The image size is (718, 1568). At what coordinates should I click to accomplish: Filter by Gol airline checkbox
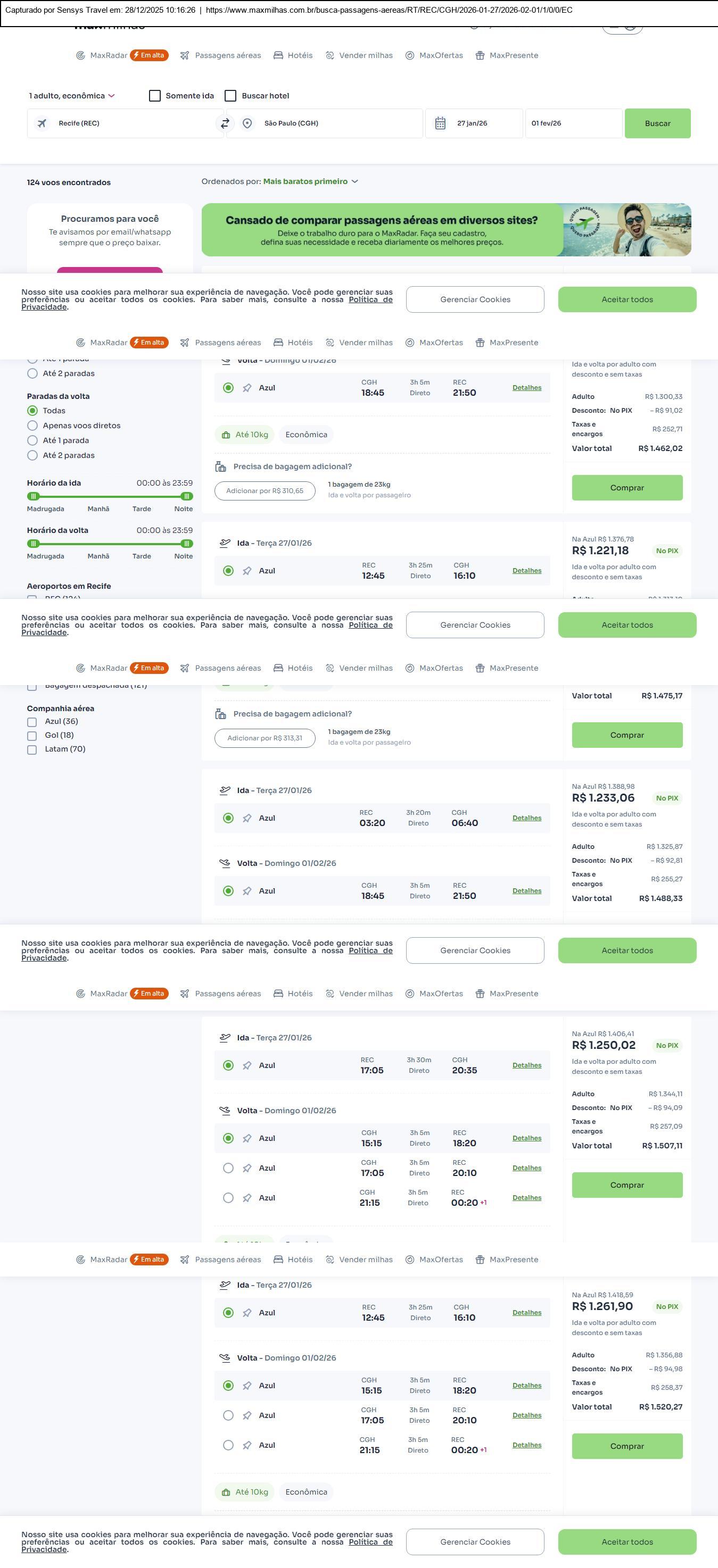[32, 736]
